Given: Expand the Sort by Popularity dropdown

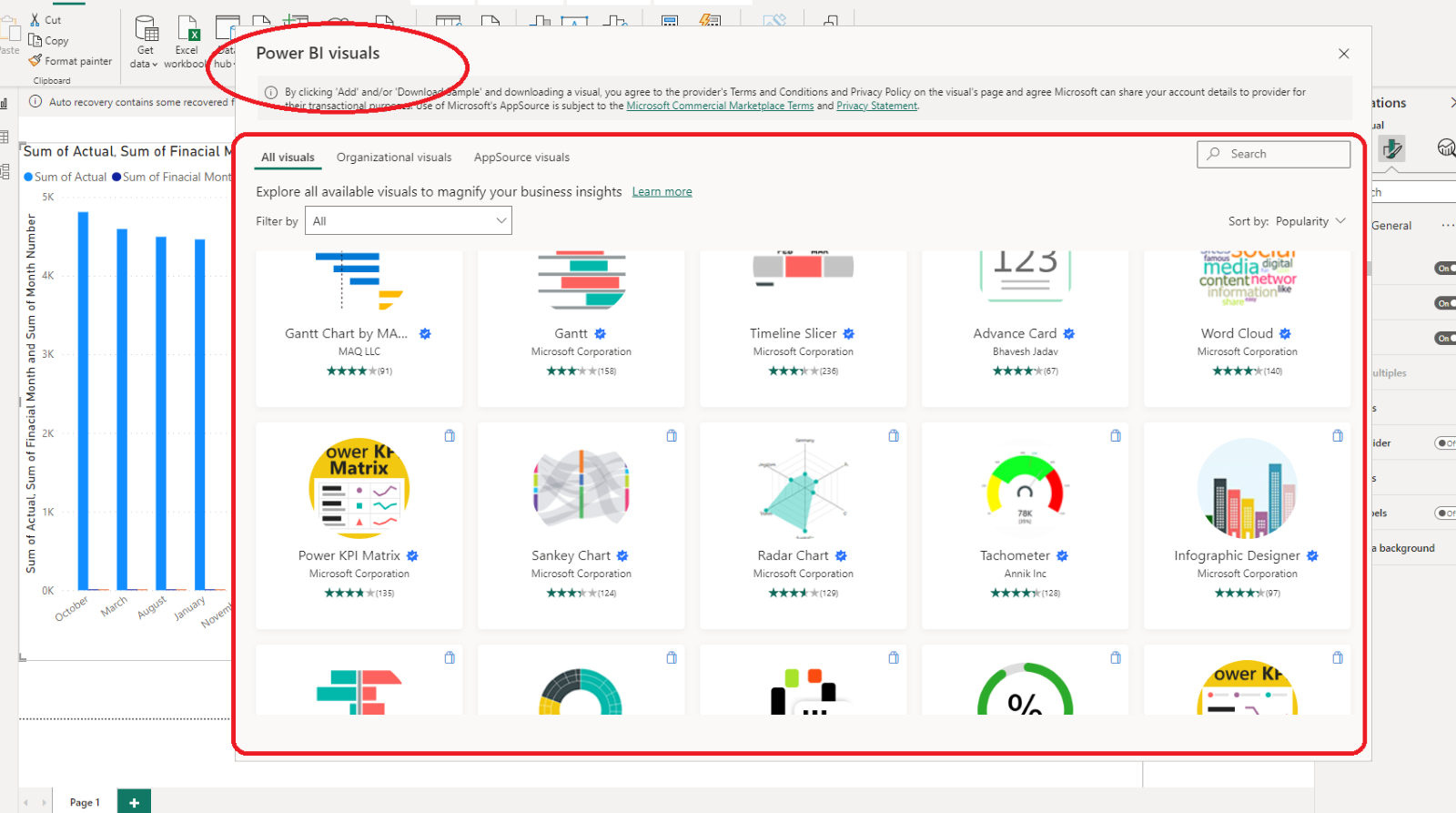Looking at the screenshot, I should point(1286,221).
